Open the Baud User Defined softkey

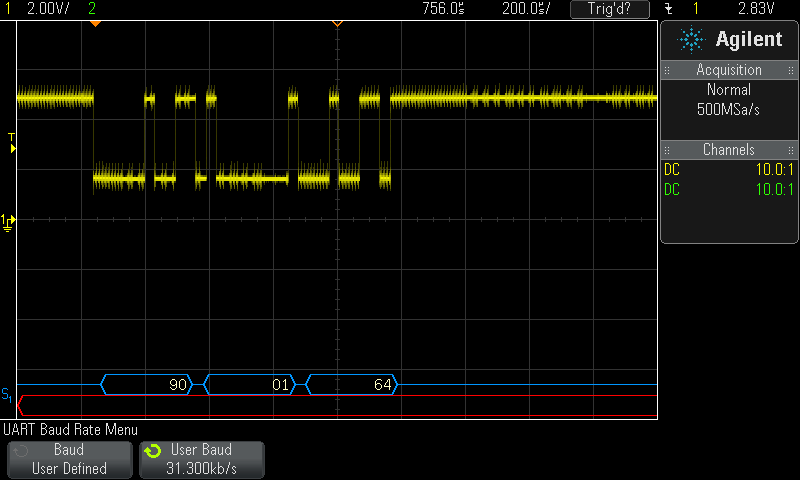69,459
